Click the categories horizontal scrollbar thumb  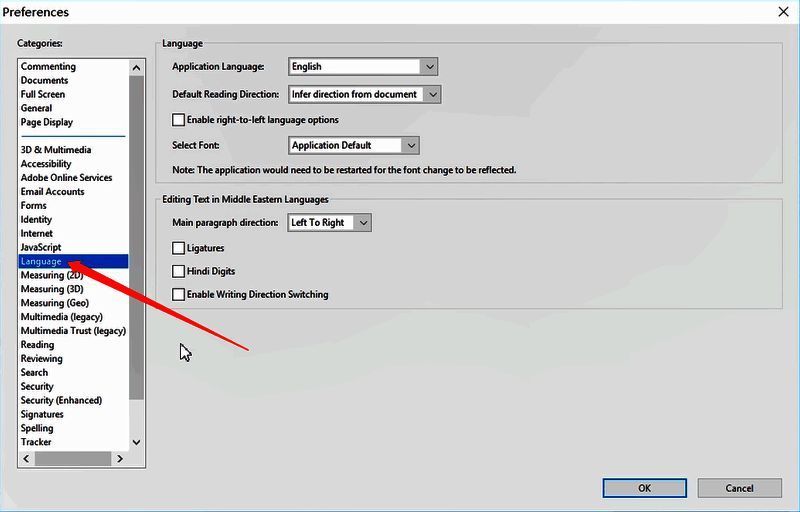(x=73, y=458)
